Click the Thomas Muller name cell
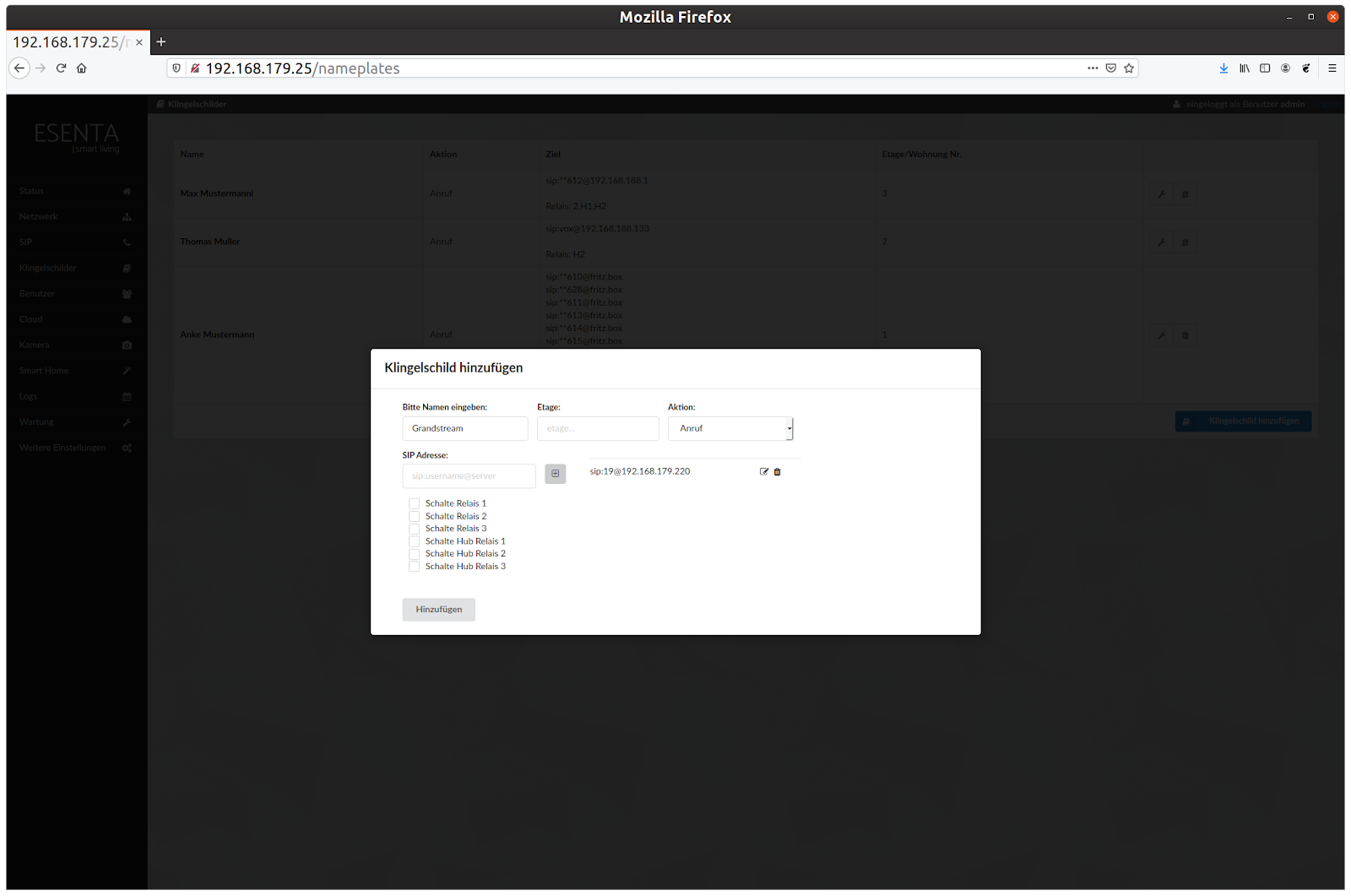Screen dimensions: 1351x896 pos(210,242)
